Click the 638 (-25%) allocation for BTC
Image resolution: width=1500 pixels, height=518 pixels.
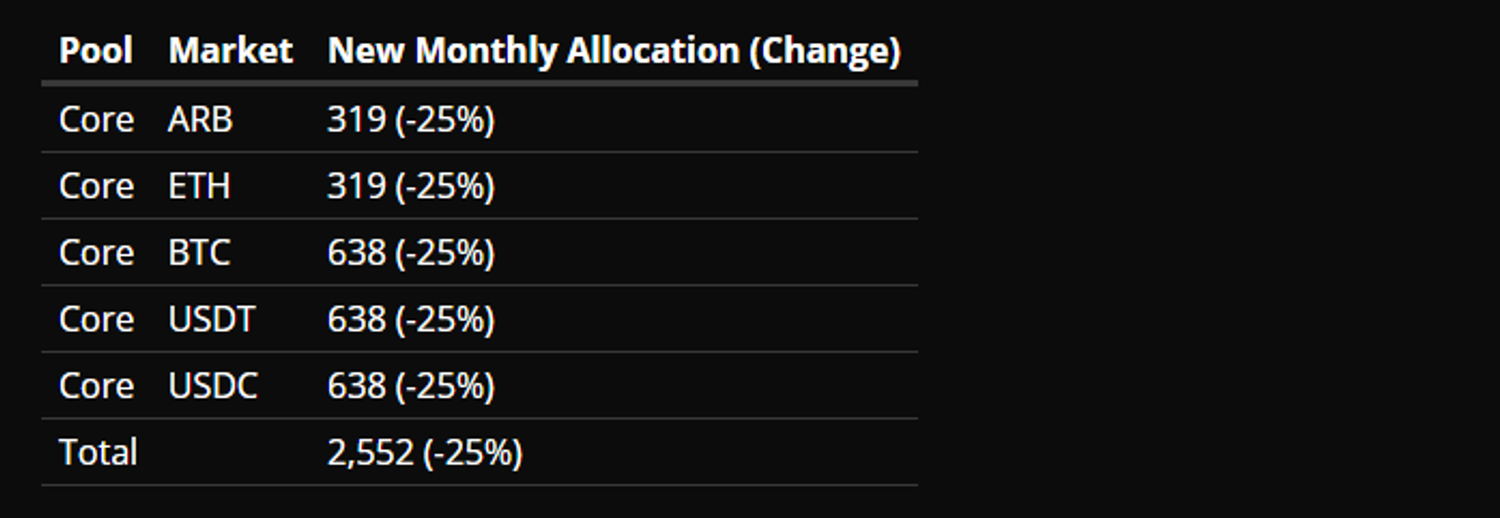(411, 253)
